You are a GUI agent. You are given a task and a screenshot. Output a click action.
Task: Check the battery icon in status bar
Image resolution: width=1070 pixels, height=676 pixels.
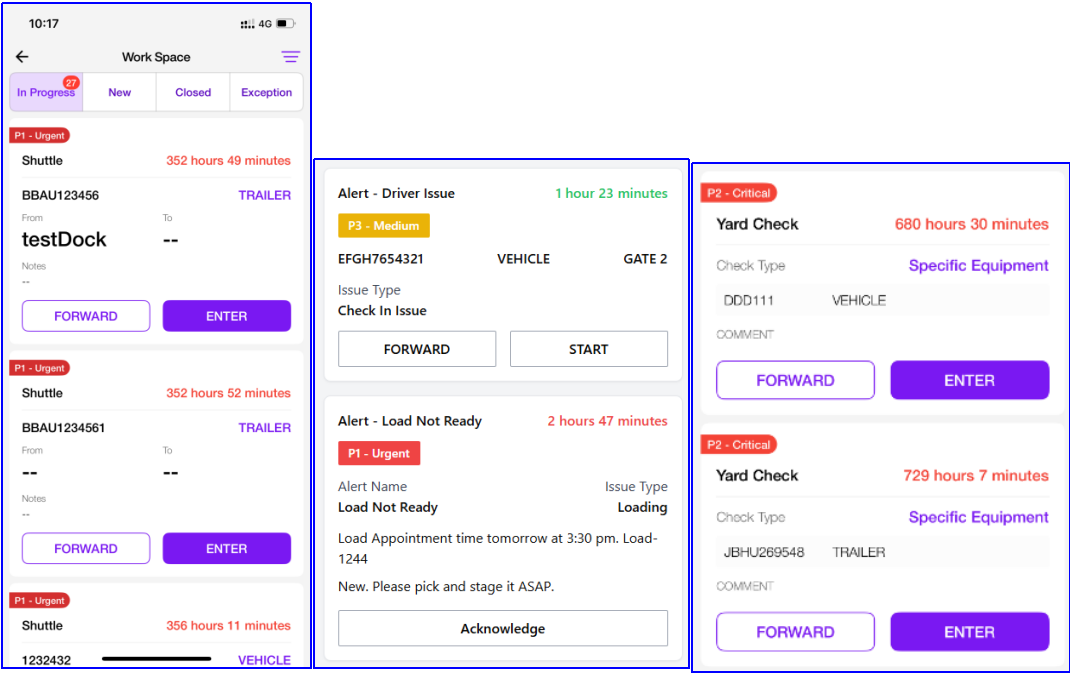pyautogui.click(x=285, y=24)
